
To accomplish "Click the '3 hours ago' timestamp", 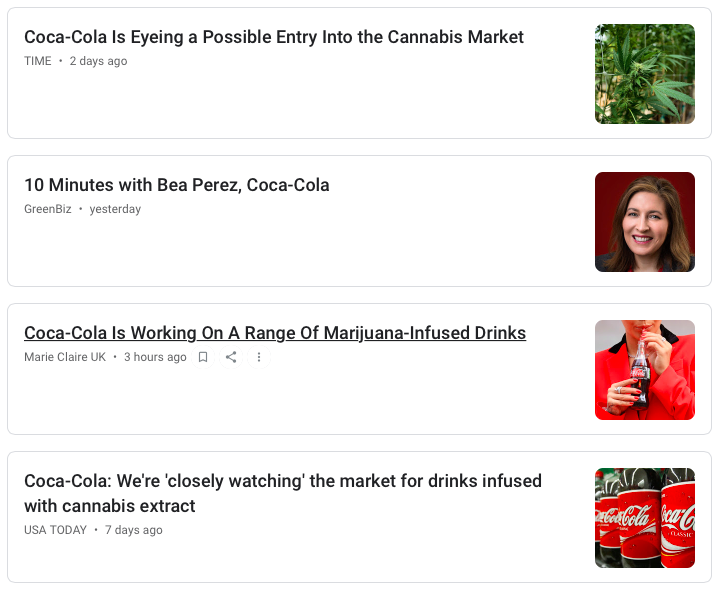I will tap(155, 357).
